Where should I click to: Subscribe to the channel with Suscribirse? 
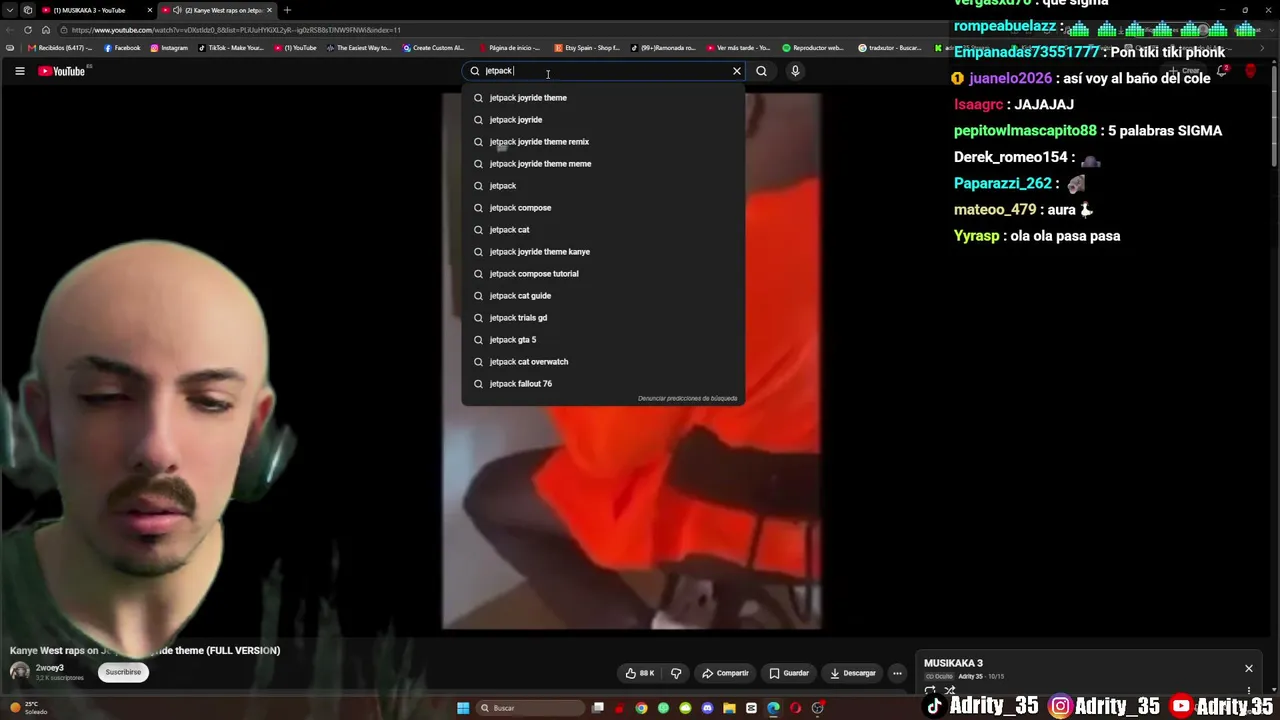tap(123, 672)
